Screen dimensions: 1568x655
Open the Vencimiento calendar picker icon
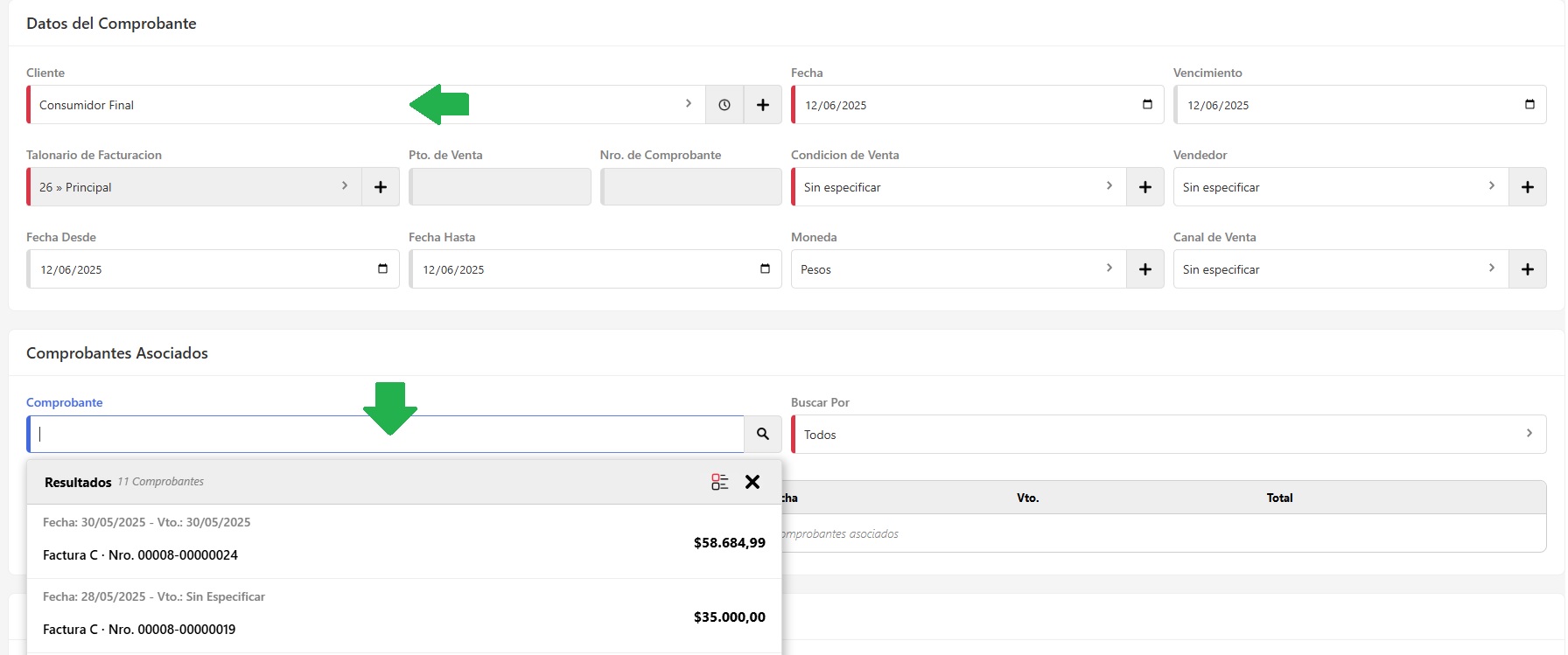(x=1529, y=105)
